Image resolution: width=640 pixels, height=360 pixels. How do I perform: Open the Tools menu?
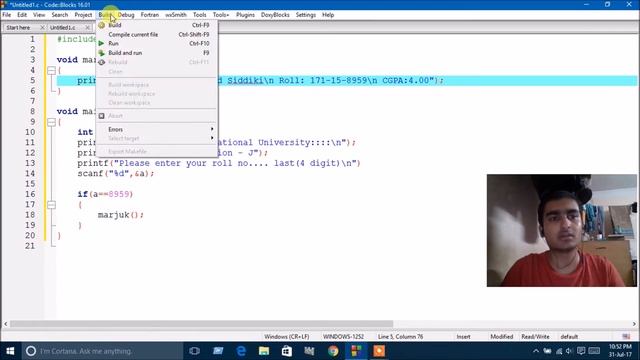tap(200, 15)
